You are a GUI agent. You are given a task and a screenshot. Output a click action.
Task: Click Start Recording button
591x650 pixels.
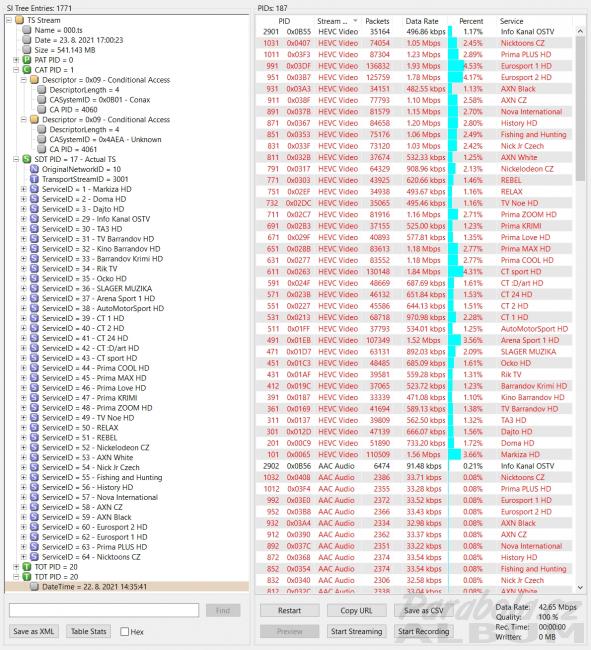[424, 631]
